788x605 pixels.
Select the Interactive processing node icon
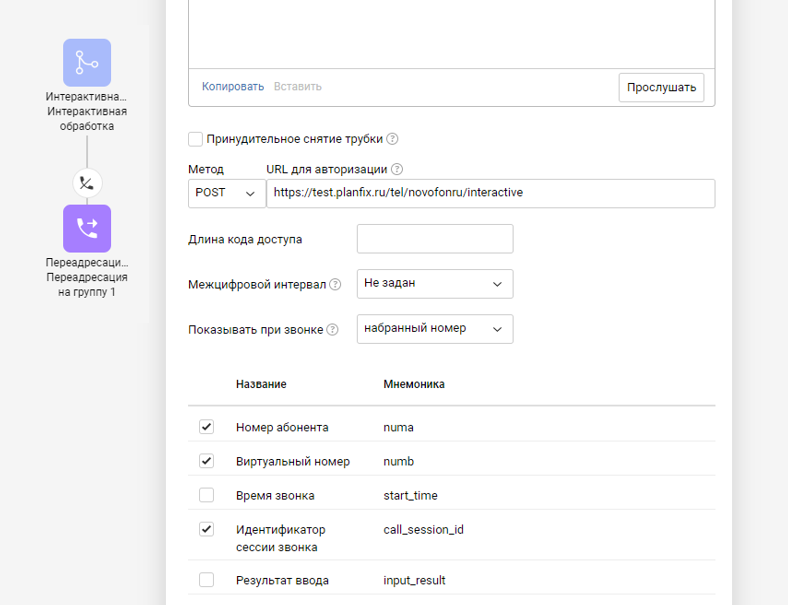point(87,63)
